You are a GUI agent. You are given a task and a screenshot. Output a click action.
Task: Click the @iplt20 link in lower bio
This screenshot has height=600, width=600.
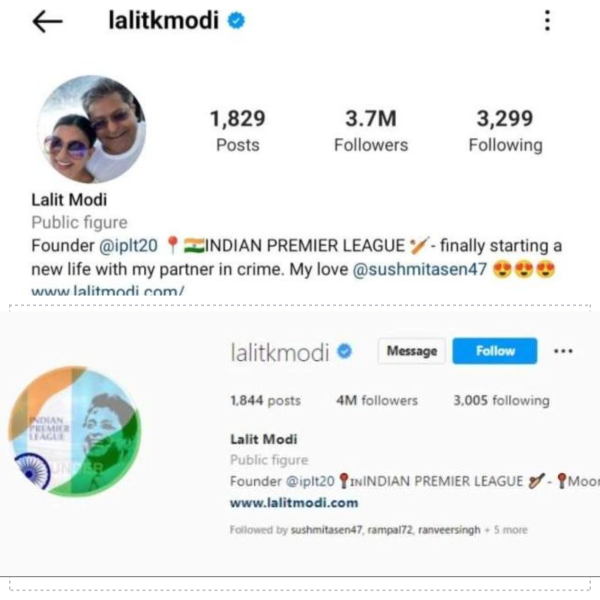click(x=310, y=481)
